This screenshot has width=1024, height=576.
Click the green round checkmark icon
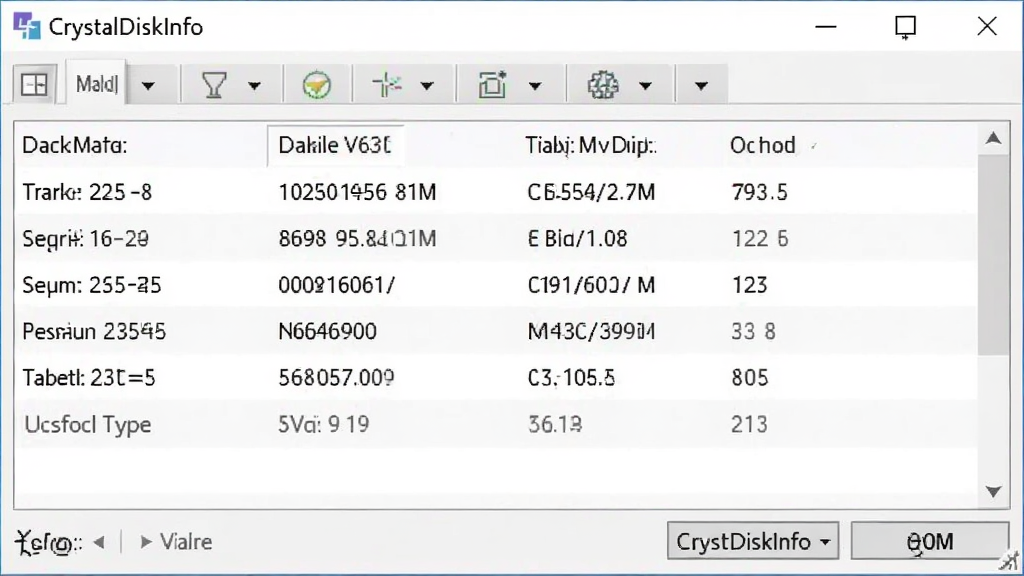point(317,85)
